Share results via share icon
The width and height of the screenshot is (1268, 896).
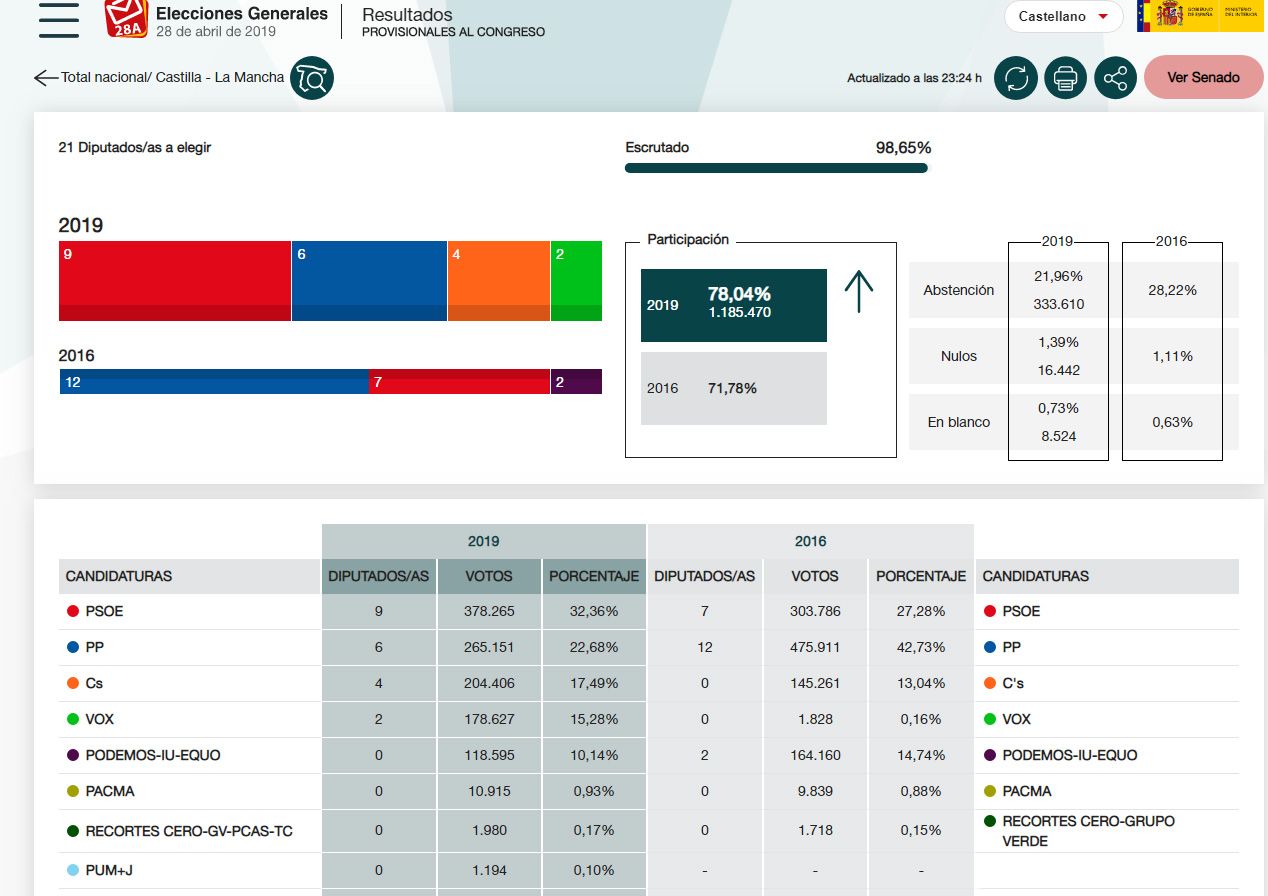click(x=1116, y=78)
